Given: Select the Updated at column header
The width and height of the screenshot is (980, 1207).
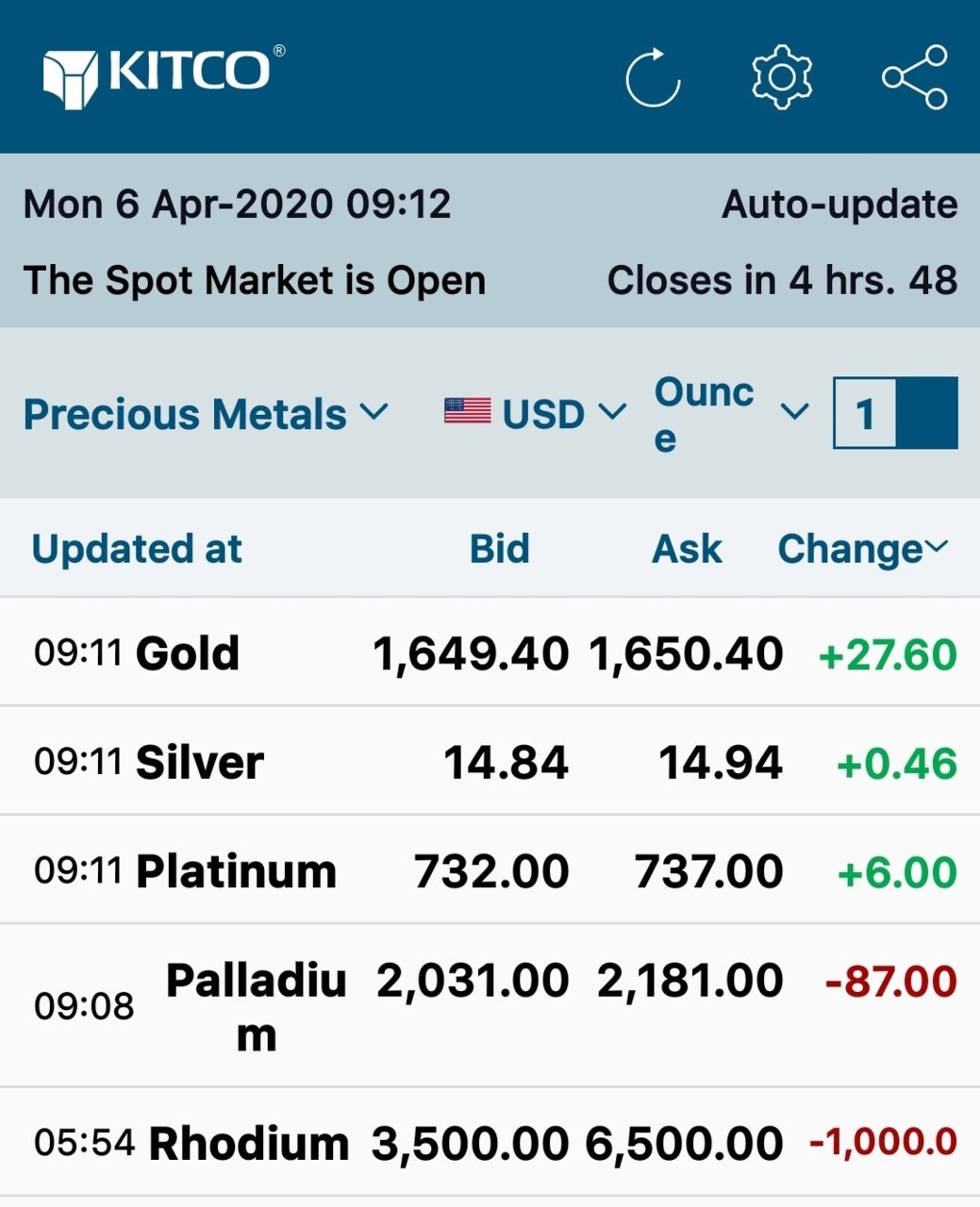Looking at the screenshot, I should (137, 549).
